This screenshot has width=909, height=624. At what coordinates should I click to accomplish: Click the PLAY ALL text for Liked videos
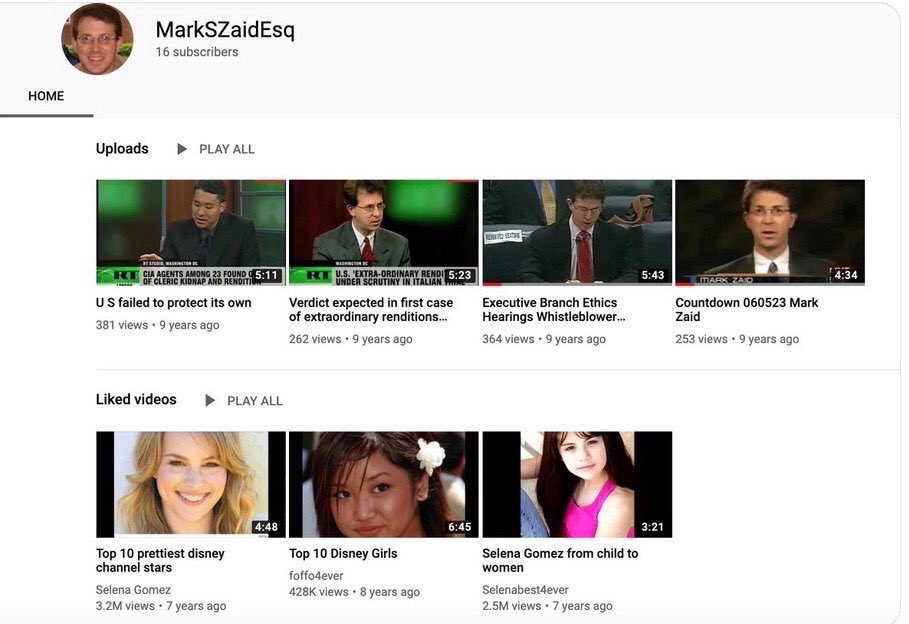click(x=255, y=401)
